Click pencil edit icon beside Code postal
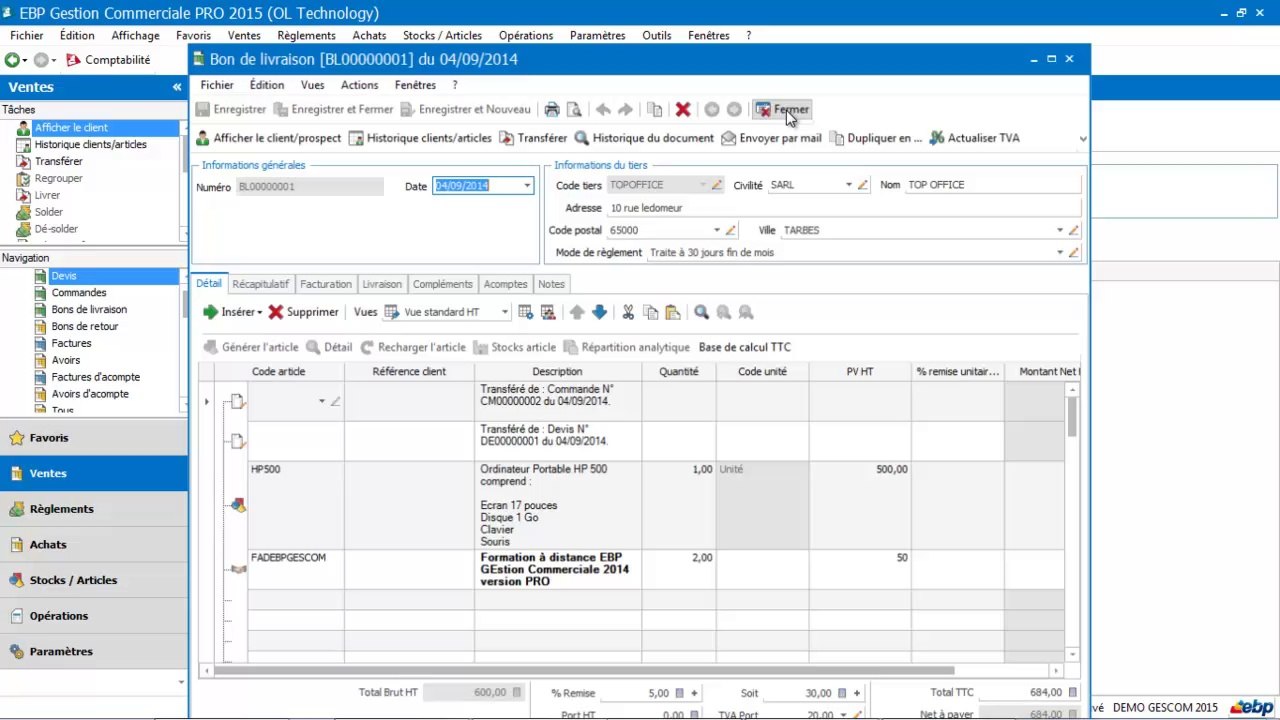1280x720 pixels. tap(731, 230)
